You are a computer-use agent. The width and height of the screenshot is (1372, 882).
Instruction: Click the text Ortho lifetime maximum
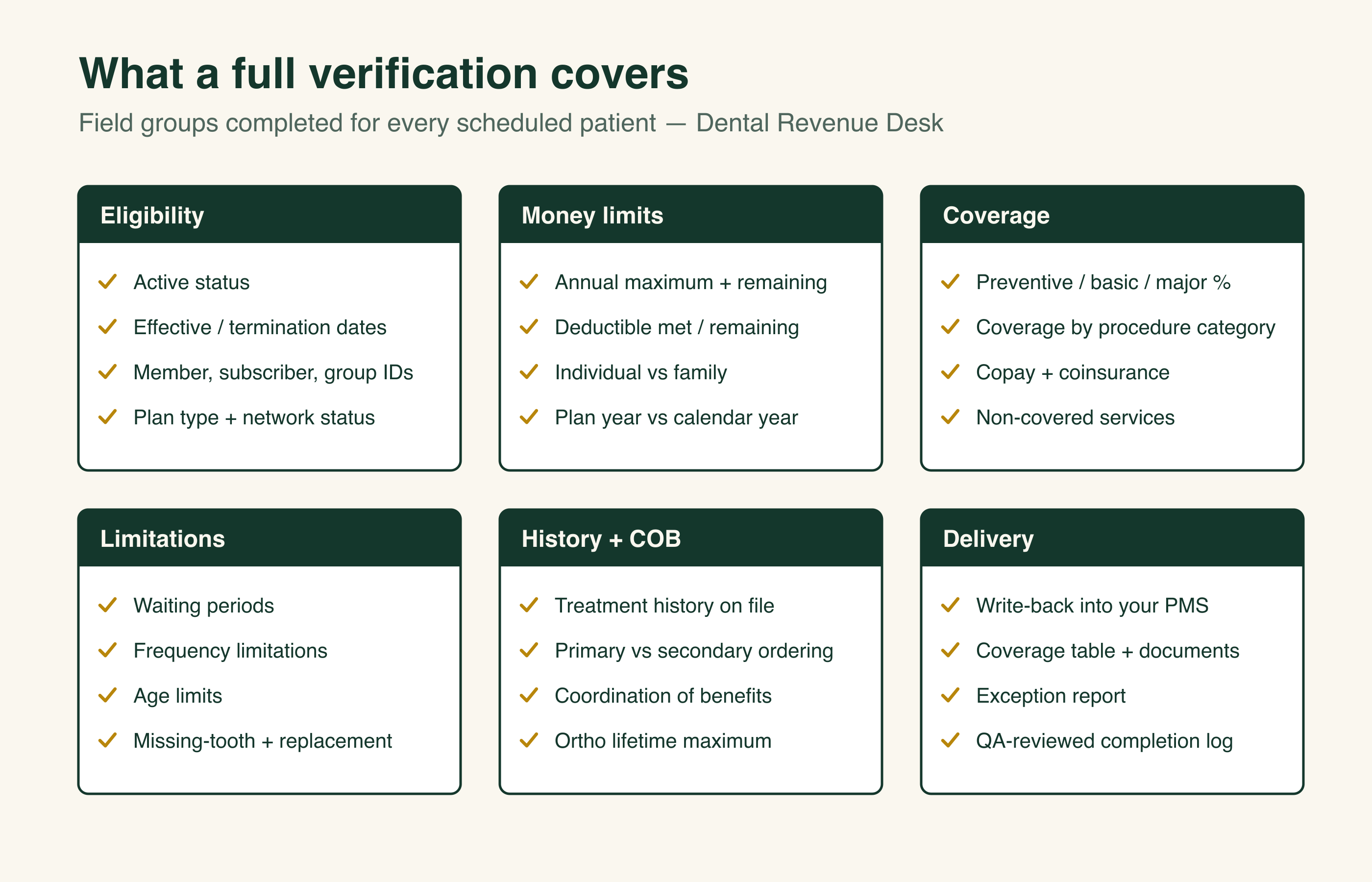663,741
